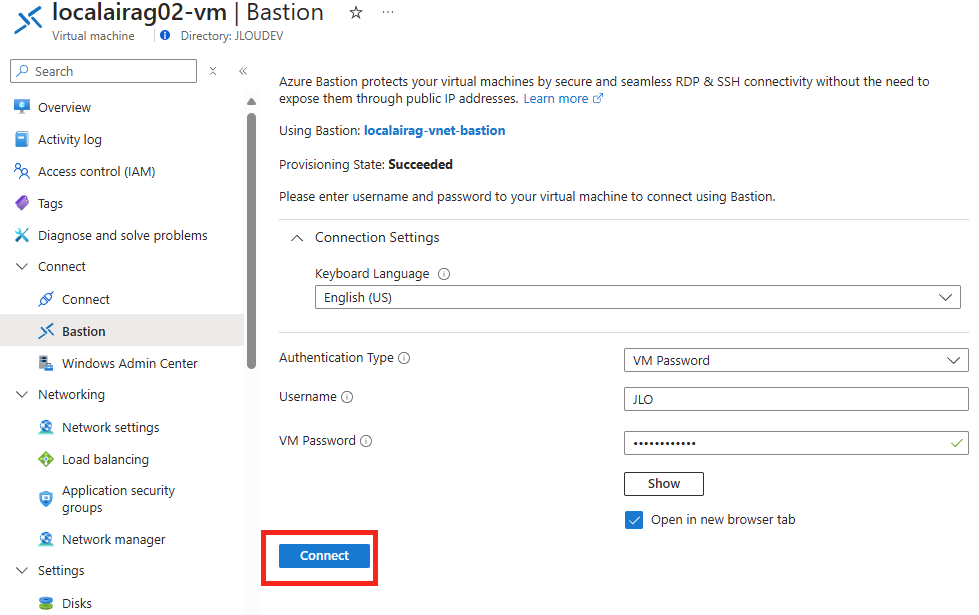Select Diagnose and solve problems
Viewport: 979px width, 615px height.
pyautogui.click(x=122, y=235)
